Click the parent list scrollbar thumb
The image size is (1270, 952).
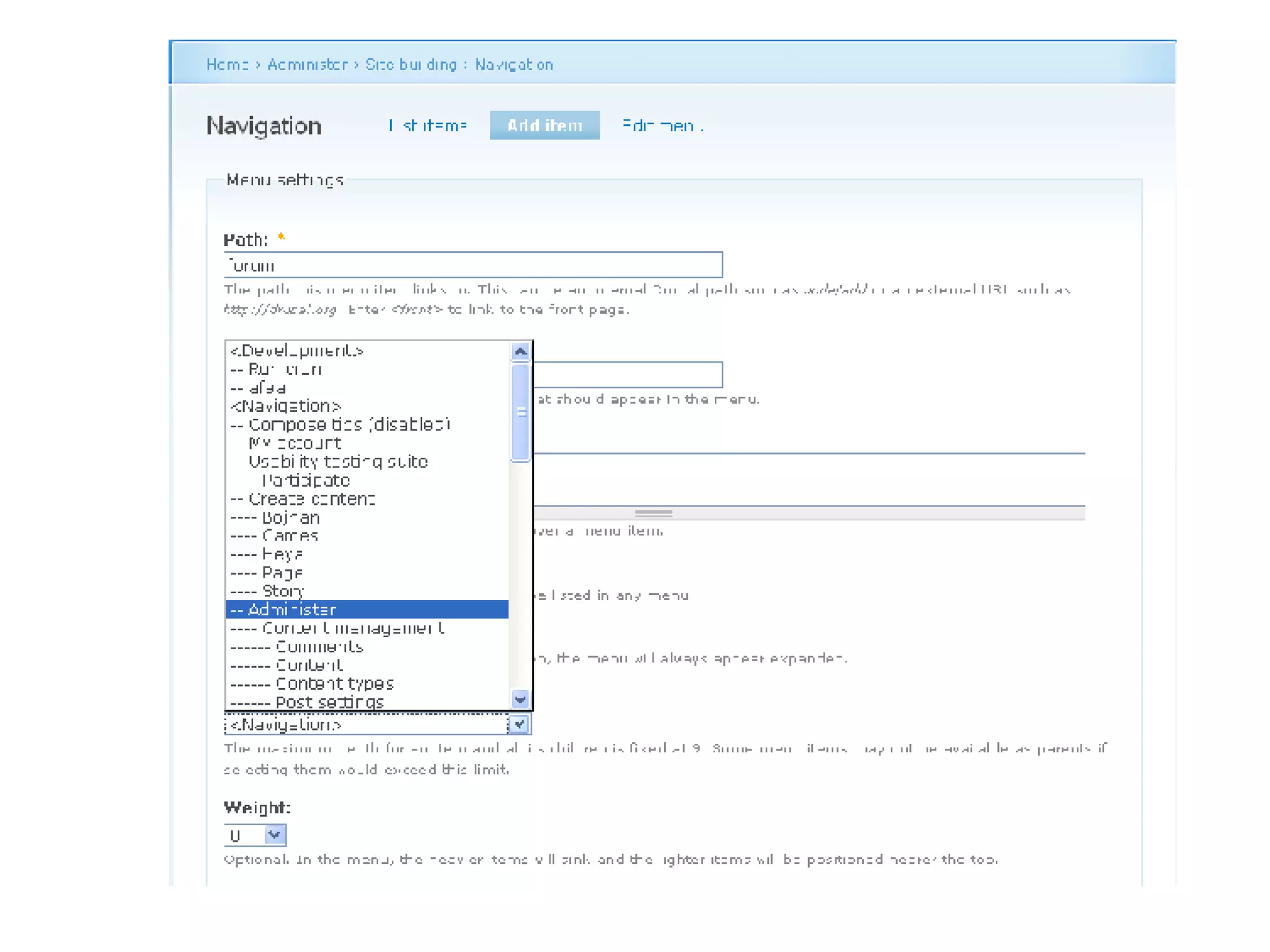[520, 412]
